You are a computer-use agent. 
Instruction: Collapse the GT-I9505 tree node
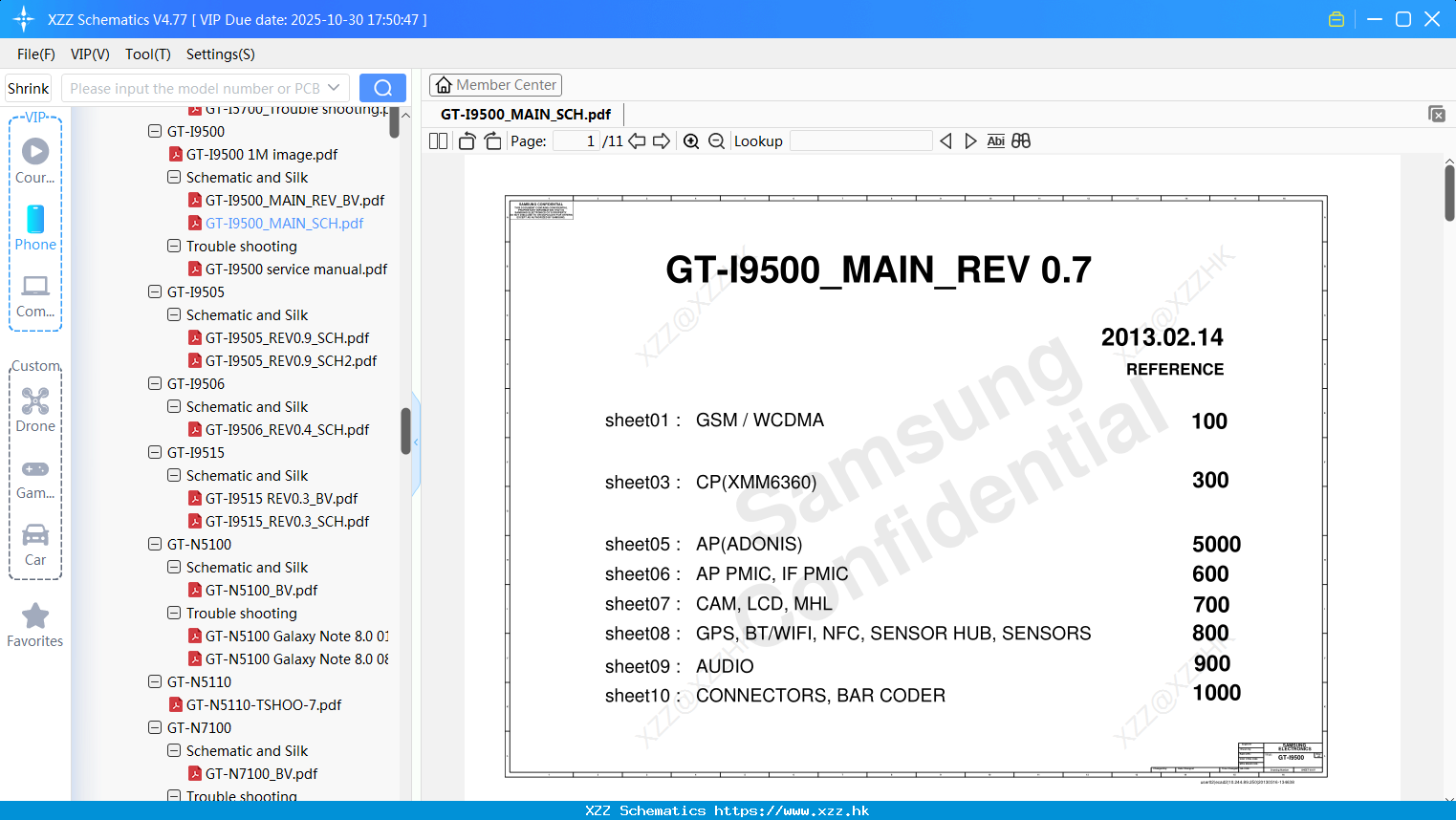[155, 291]
